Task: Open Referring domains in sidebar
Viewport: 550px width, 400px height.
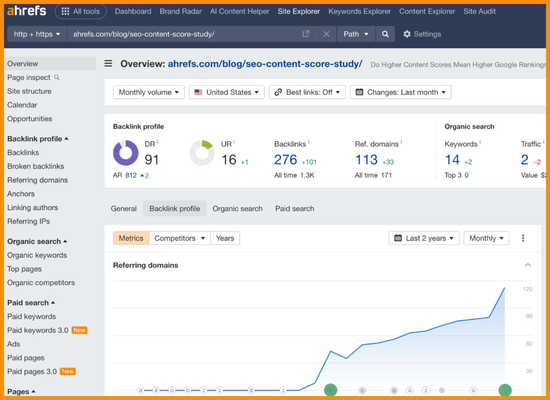Action: pyautogui.click(x=38, y=180)
